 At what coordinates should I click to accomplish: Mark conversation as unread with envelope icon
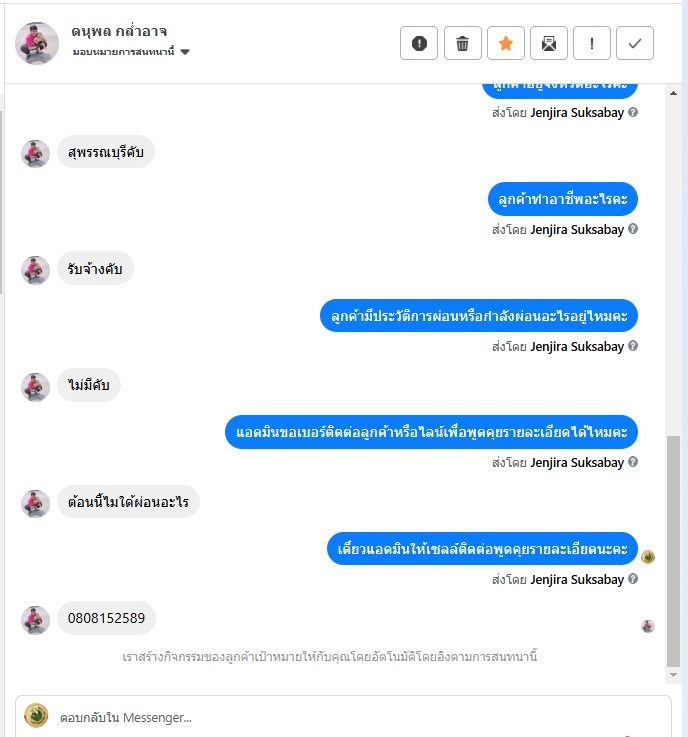tap(549, 43)
